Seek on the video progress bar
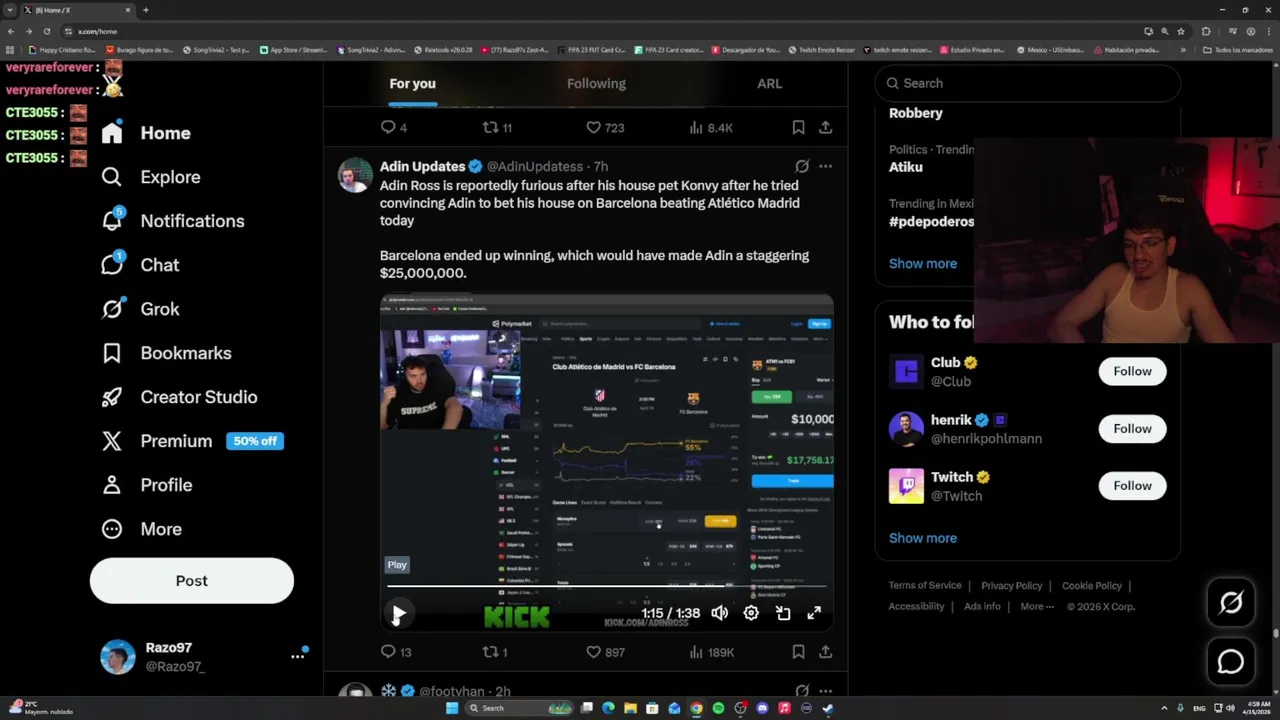 606,586
